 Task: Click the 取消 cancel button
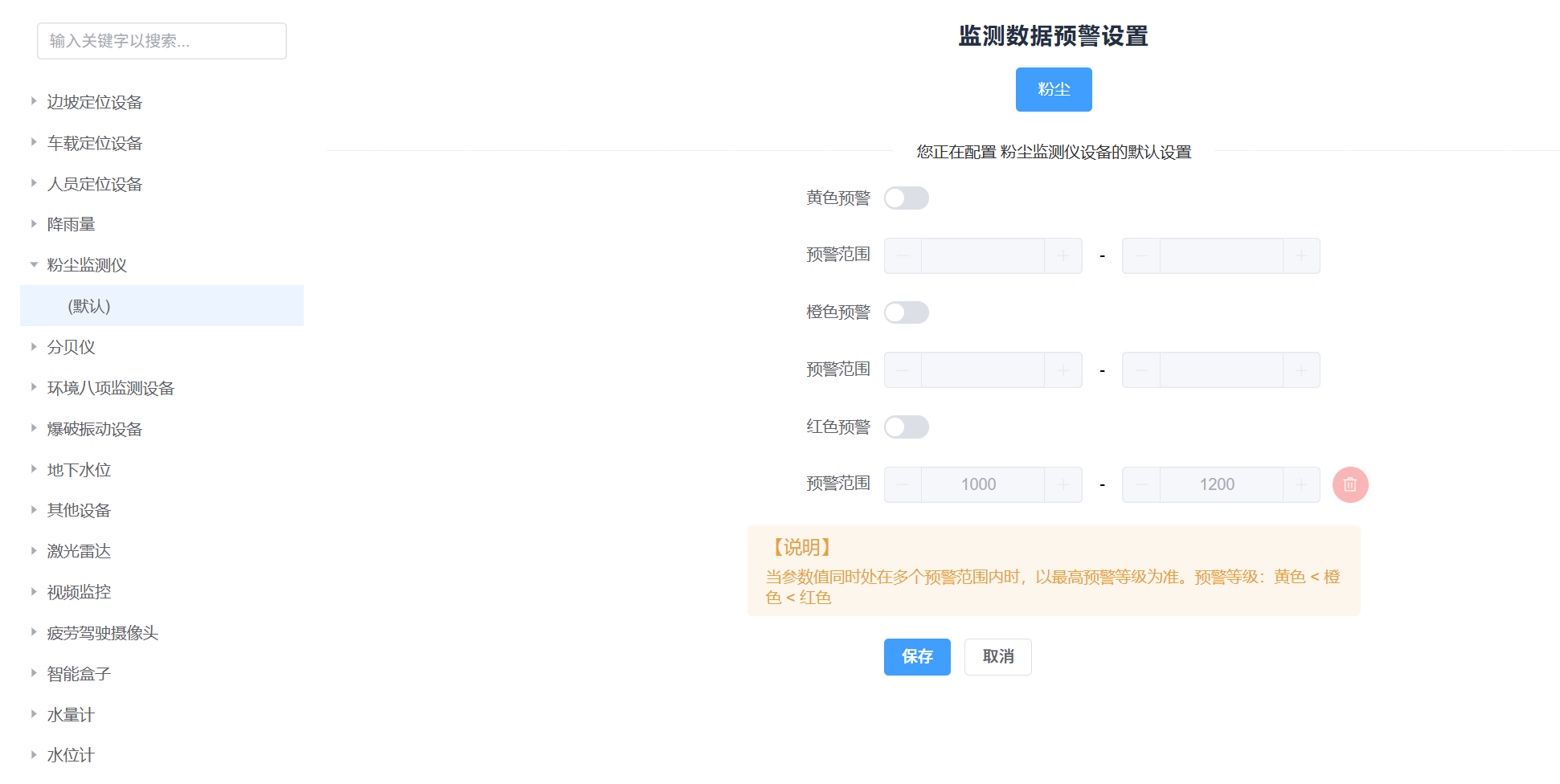(x=997, y=657)
